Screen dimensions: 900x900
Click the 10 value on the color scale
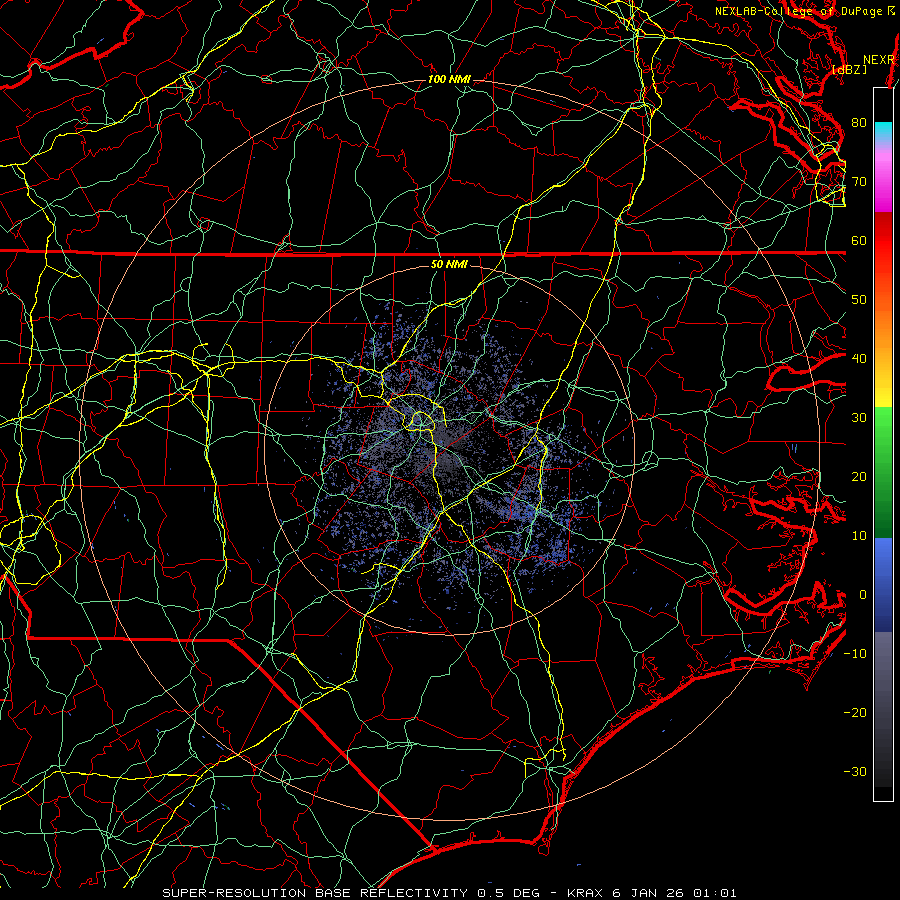point(859,536)
